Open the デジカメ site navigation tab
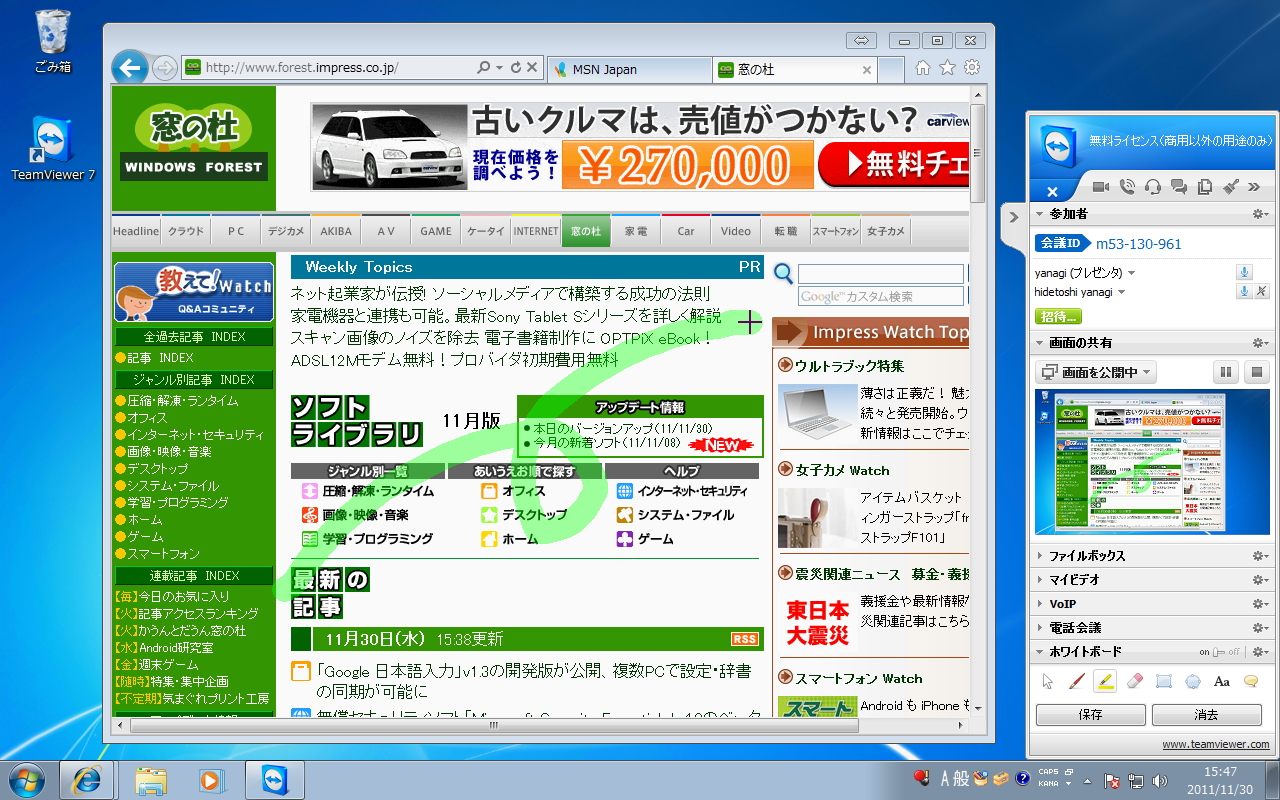The width and height of the screenshot is (1280, 800). pyautogui.click(x=286, y=231)
